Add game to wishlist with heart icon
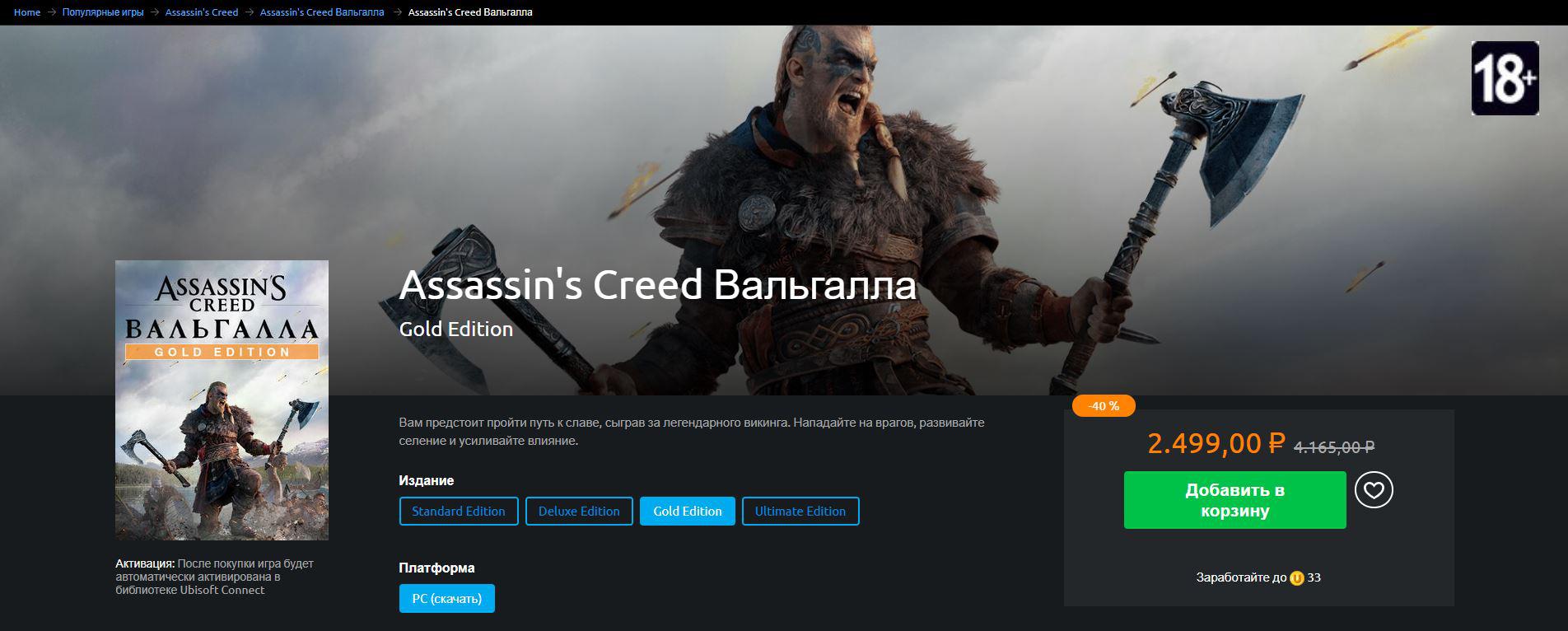The image size is (1568, 631). click(x=1374, y=490)
